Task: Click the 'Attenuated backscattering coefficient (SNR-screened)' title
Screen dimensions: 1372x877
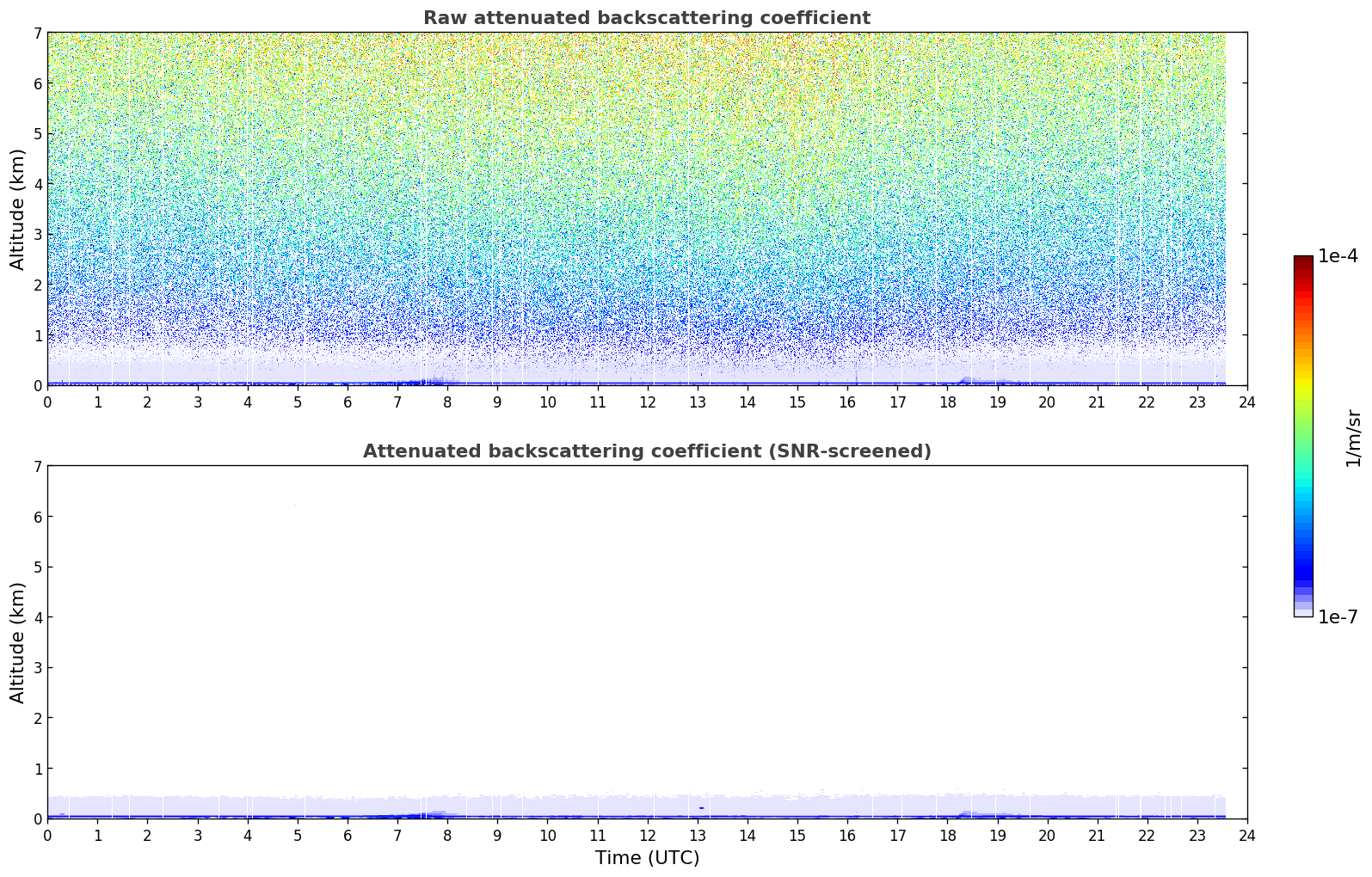Action: pyautogui.click(x=647, y=451)
